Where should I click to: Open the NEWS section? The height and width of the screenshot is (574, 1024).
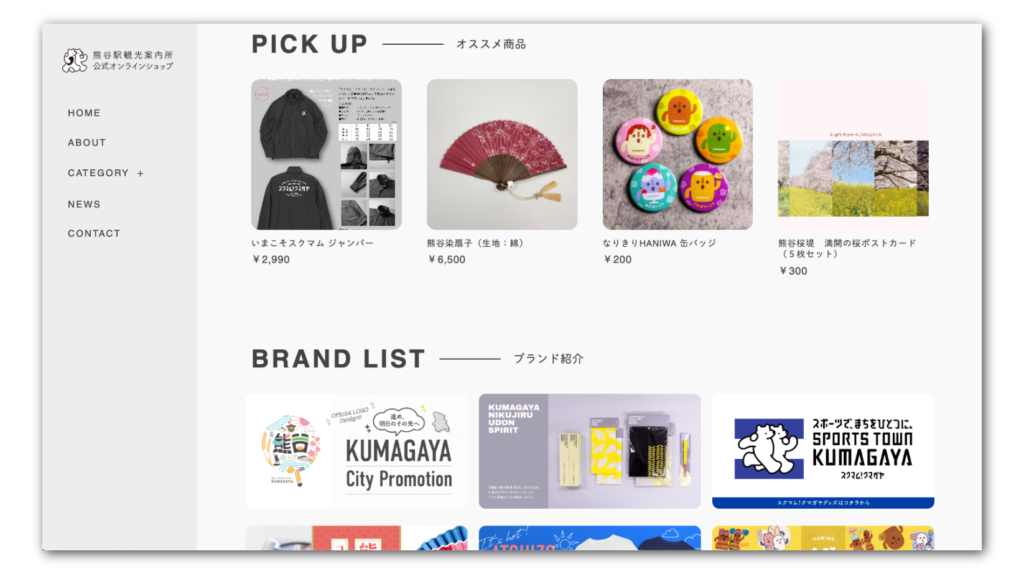[84, 204]
